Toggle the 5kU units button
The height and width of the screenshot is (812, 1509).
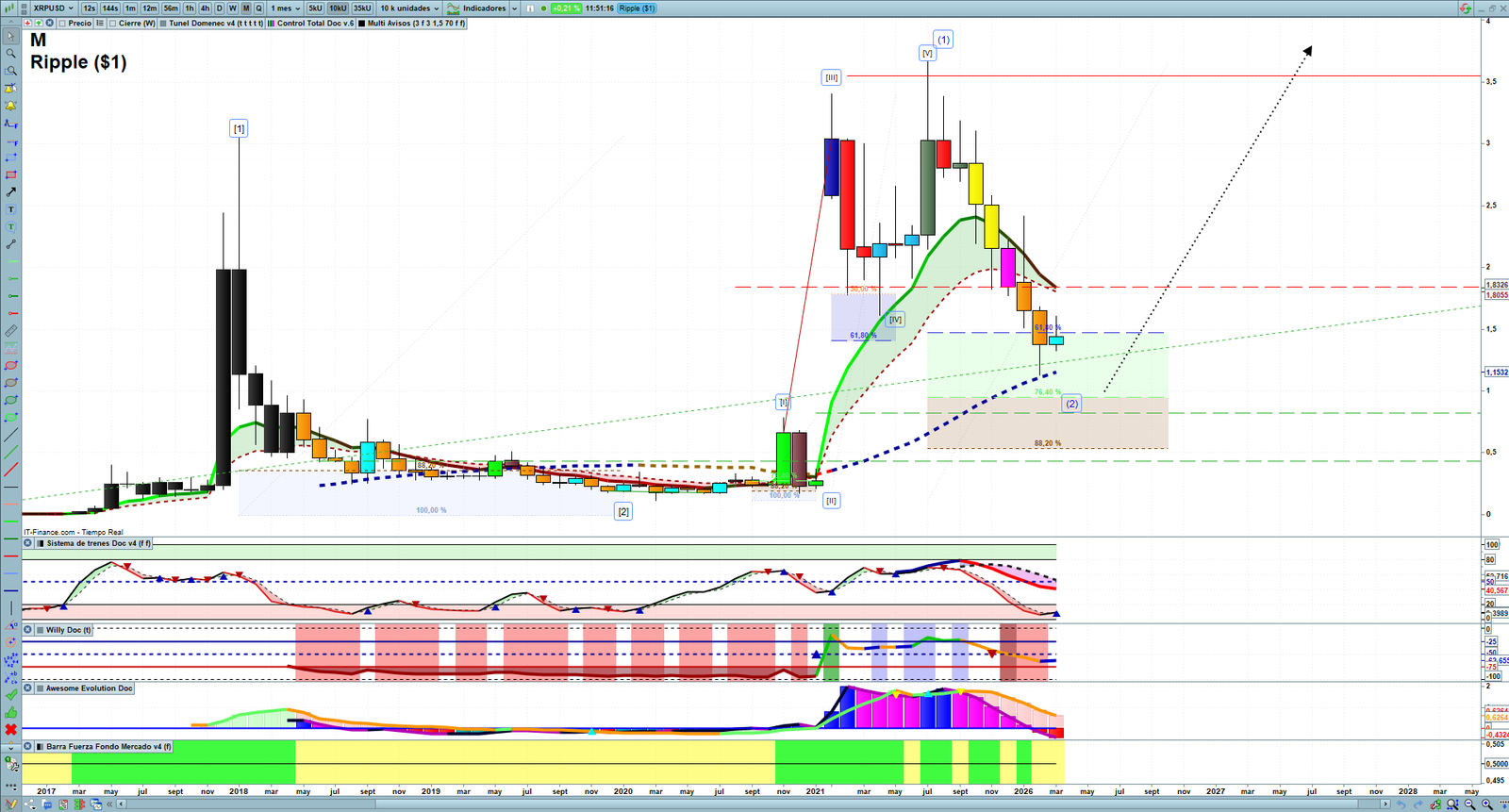[x=315, y=8]
